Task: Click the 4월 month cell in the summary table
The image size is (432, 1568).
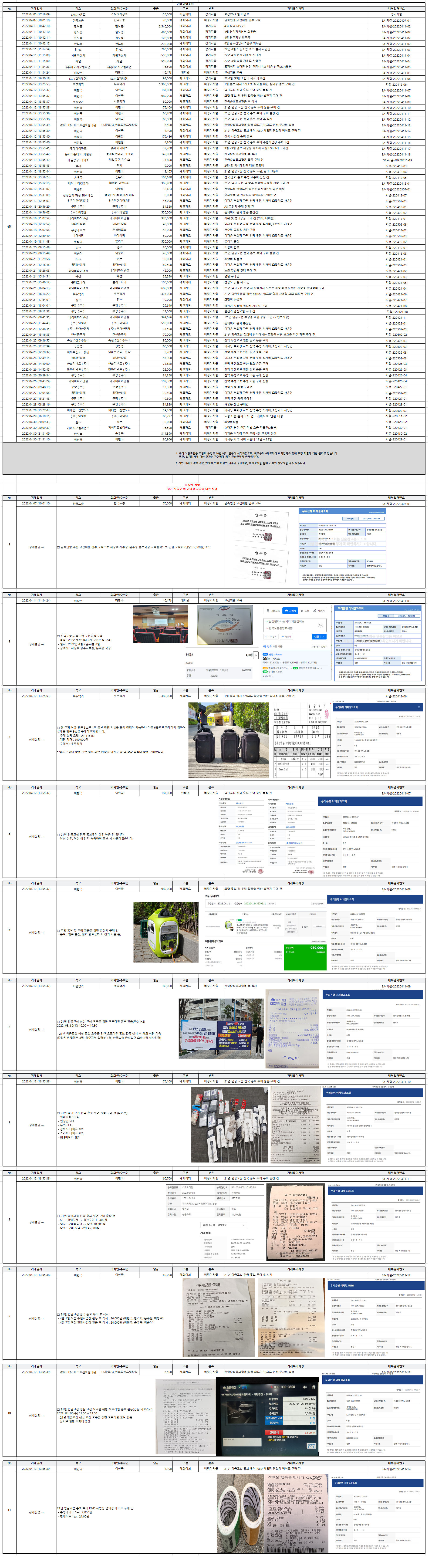Action: tap(9, 226)
